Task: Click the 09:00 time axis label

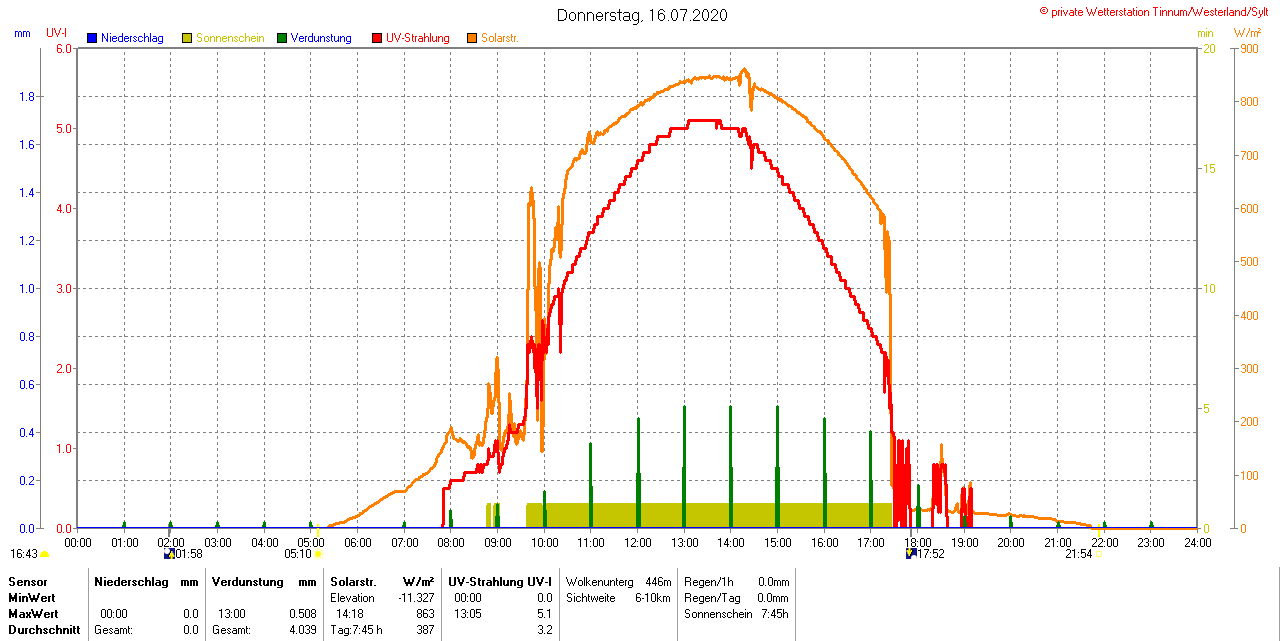Action: 498,542
